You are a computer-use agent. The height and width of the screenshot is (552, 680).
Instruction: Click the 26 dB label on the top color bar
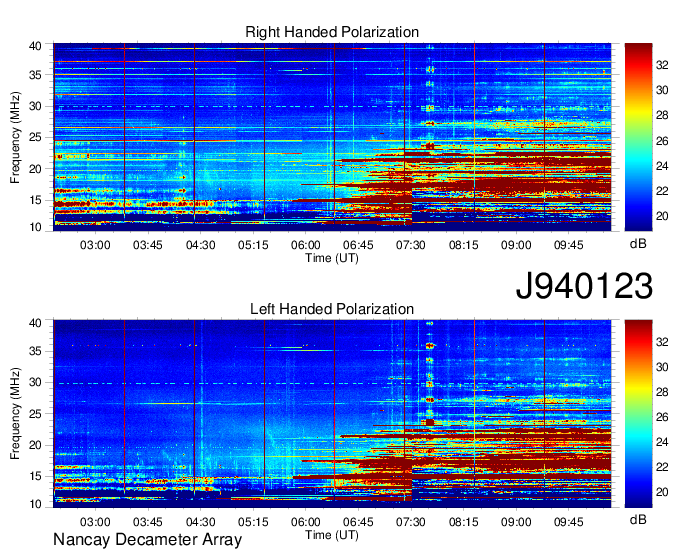662,141
